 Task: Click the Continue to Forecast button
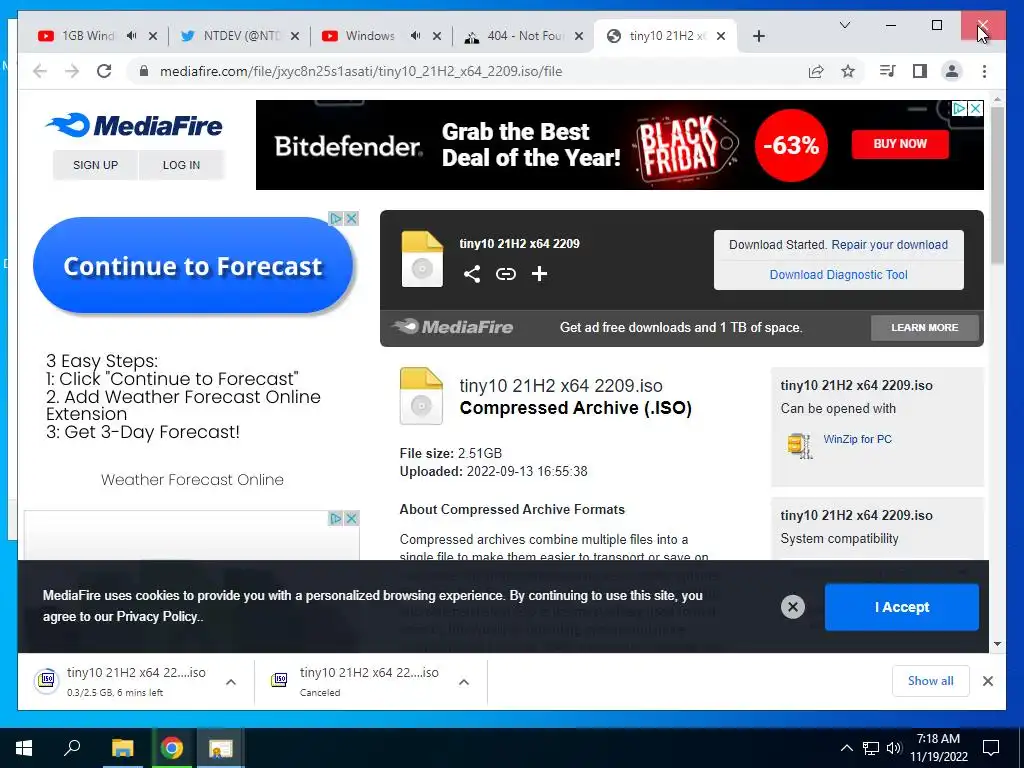pyautogui.click(x=193, y=266)
